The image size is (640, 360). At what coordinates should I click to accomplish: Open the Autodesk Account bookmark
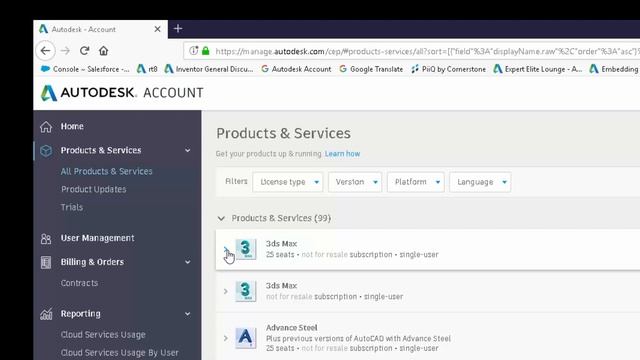pyautogui.click(x=296, y=69)
